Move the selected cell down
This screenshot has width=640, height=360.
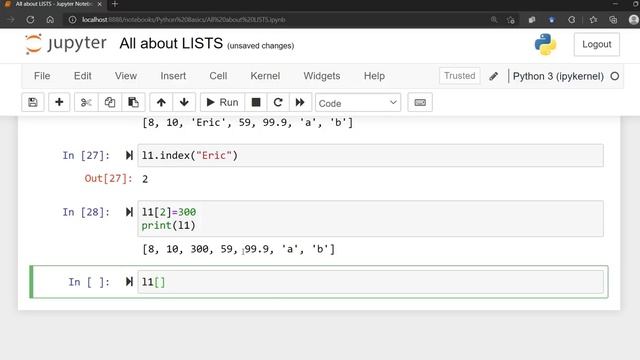click(x=184, y=102)
